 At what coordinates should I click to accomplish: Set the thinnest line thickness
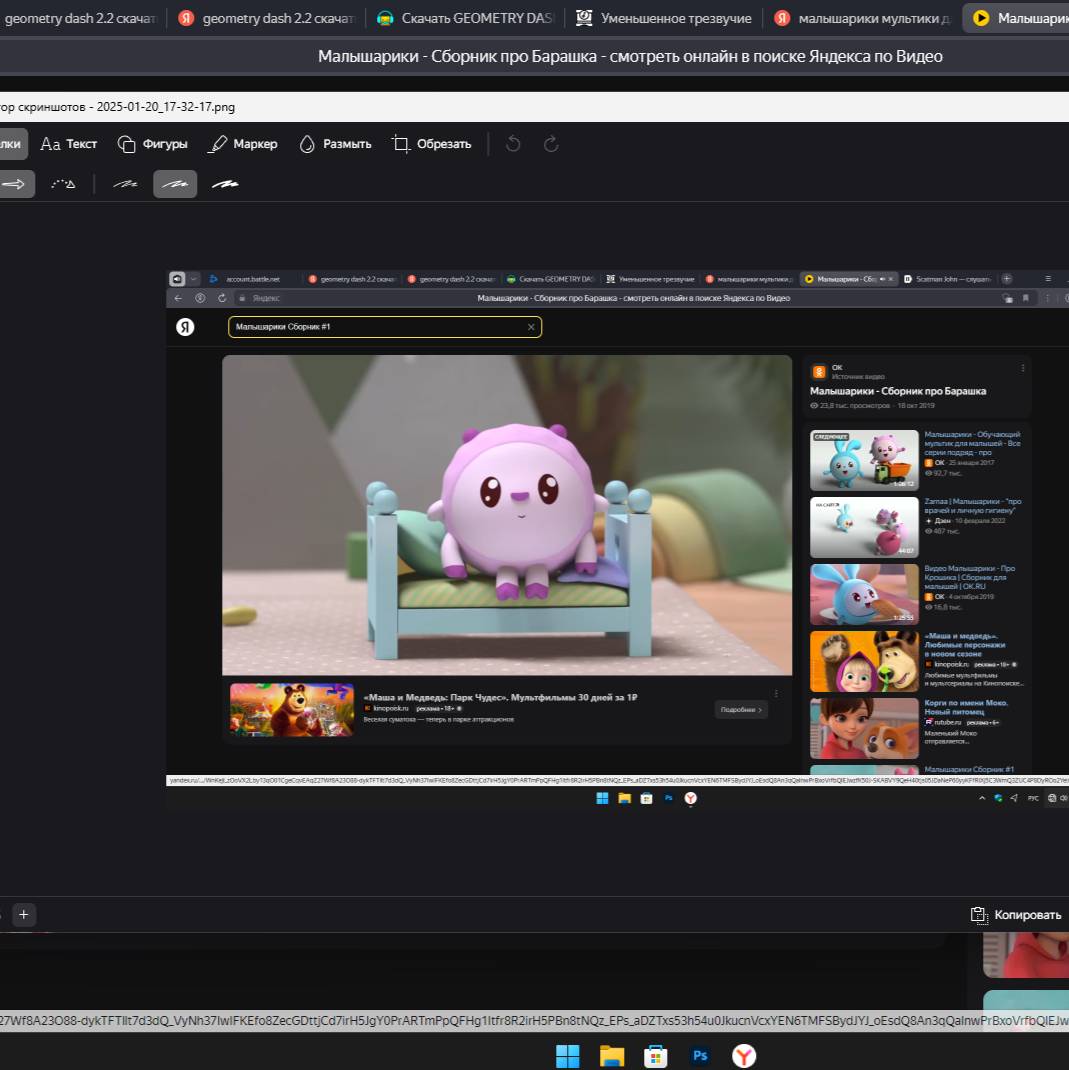pos(125,184)
